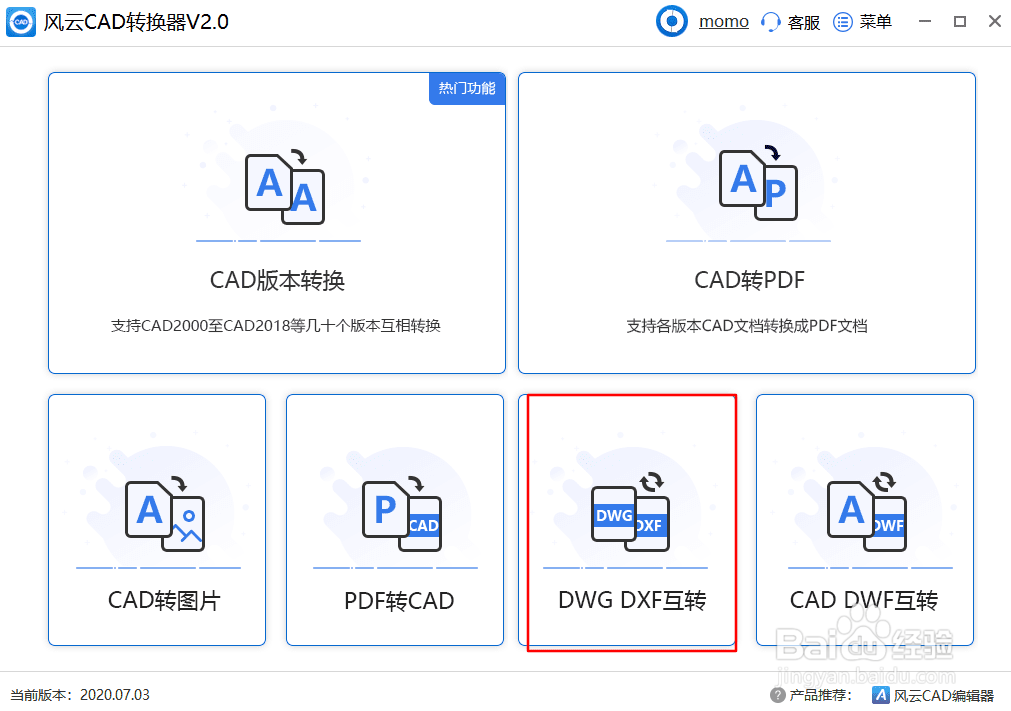Open the DWG DXF互转 converter

[x=630, y=520]
